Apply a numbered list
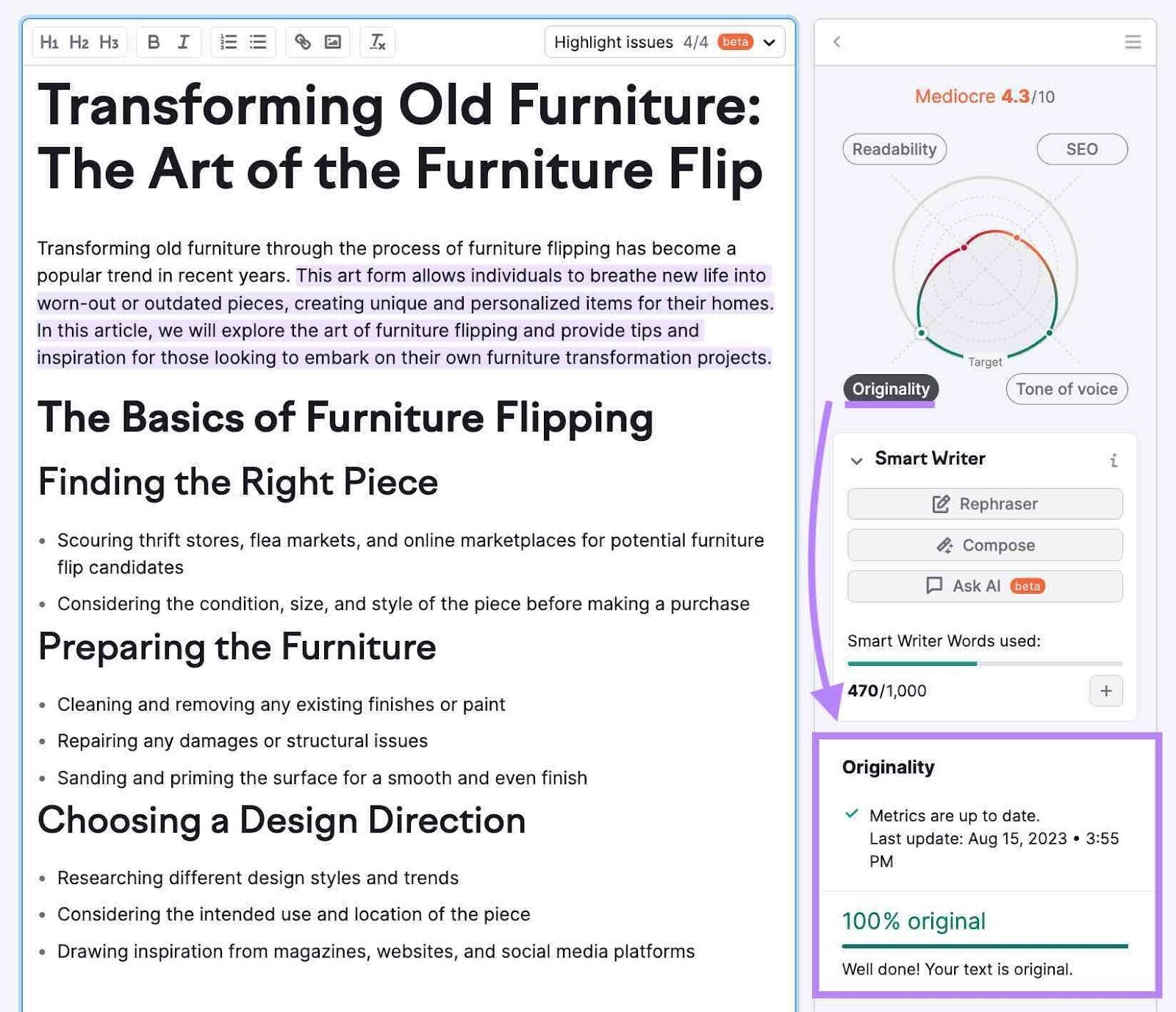 point(228,42)
